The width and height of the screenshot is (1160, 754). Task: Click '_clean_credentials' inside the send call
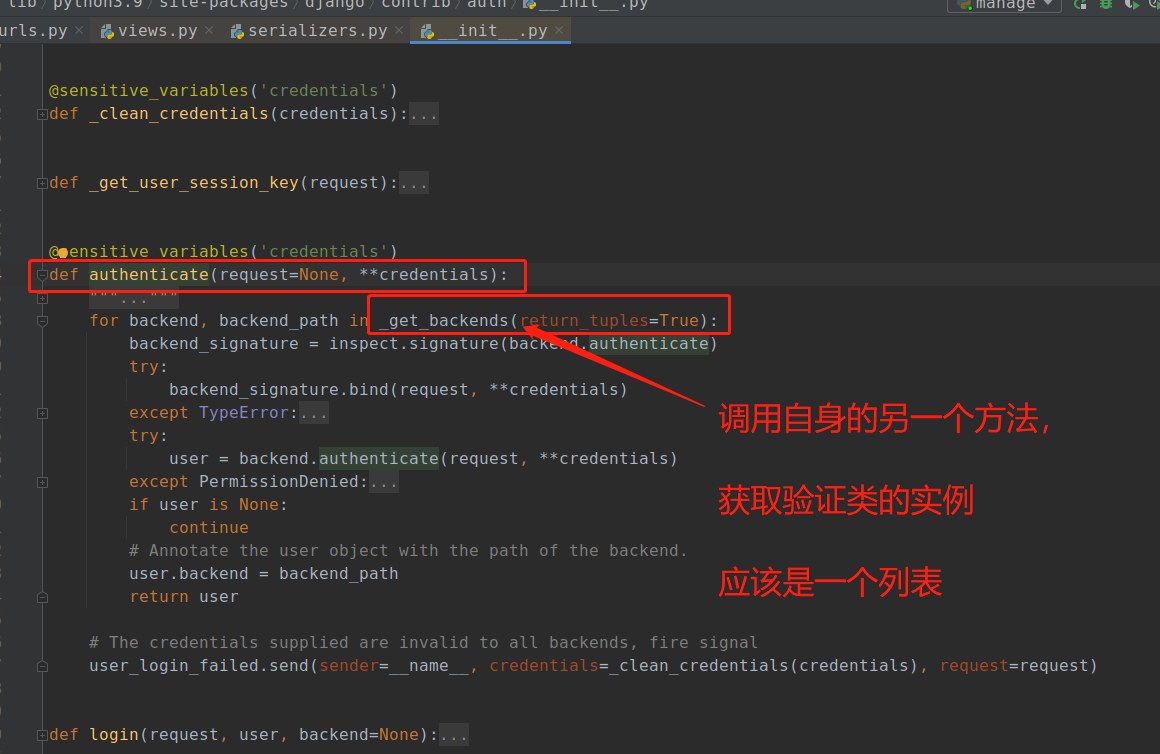pyautogui.click(x=698, y=665)
